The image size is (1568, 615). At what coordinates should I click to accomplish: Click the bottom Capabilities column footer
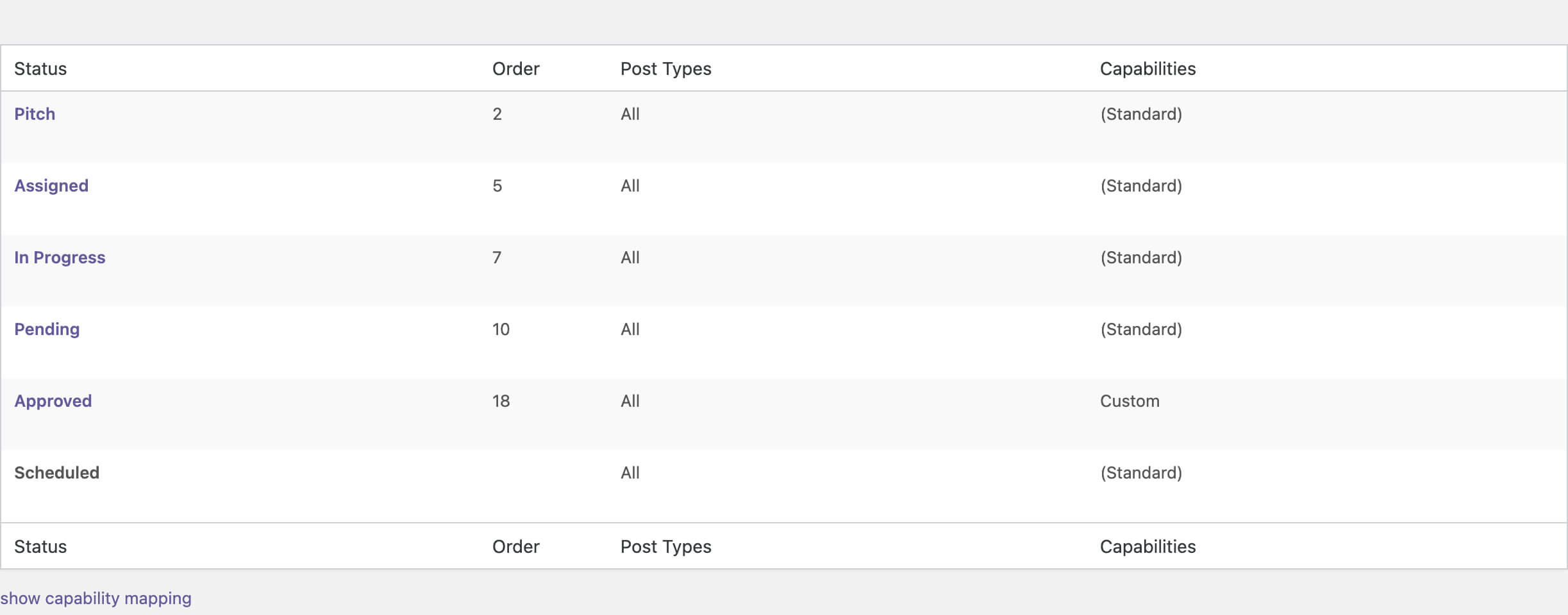tap(1147, 546)
